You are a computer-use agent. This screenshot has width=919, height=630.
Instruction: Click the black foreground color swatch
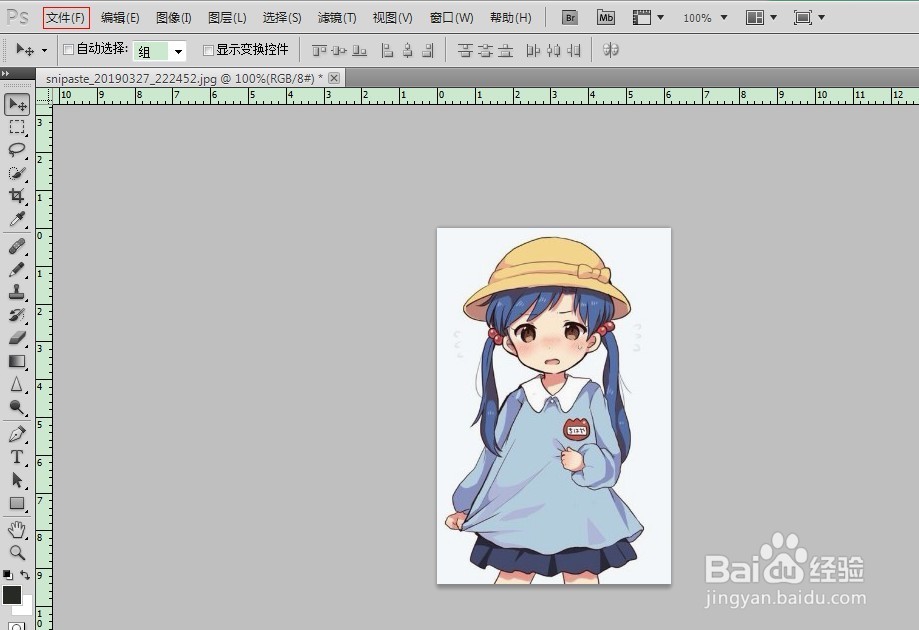click(x=12, y=595)
